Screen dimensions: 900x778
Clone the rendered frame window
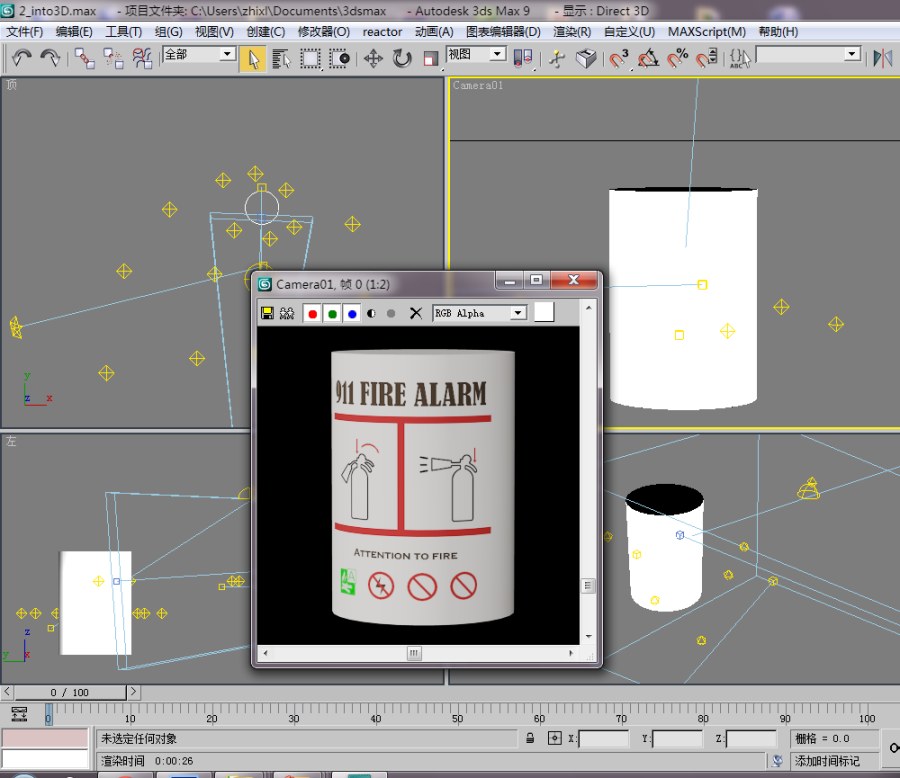click(x=287, y=313)
